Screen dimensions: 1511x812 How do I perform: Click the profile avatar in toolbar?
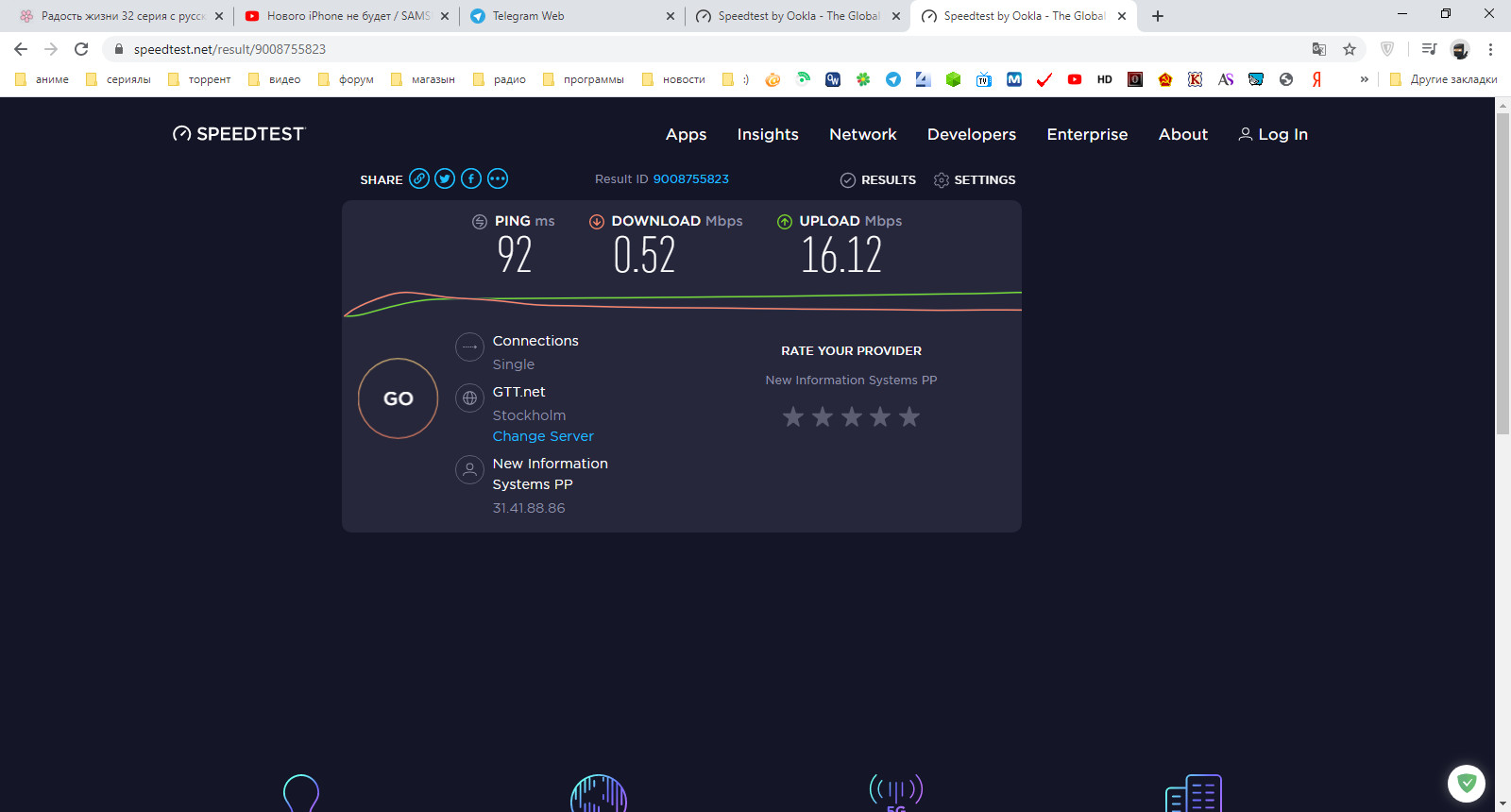(1460, 49)
